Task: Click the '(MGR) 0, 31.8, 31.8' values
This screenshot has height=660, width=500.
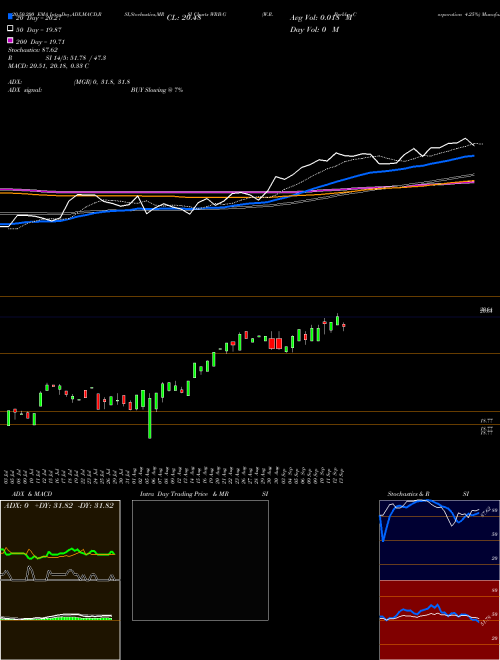Action: point(102,82)
